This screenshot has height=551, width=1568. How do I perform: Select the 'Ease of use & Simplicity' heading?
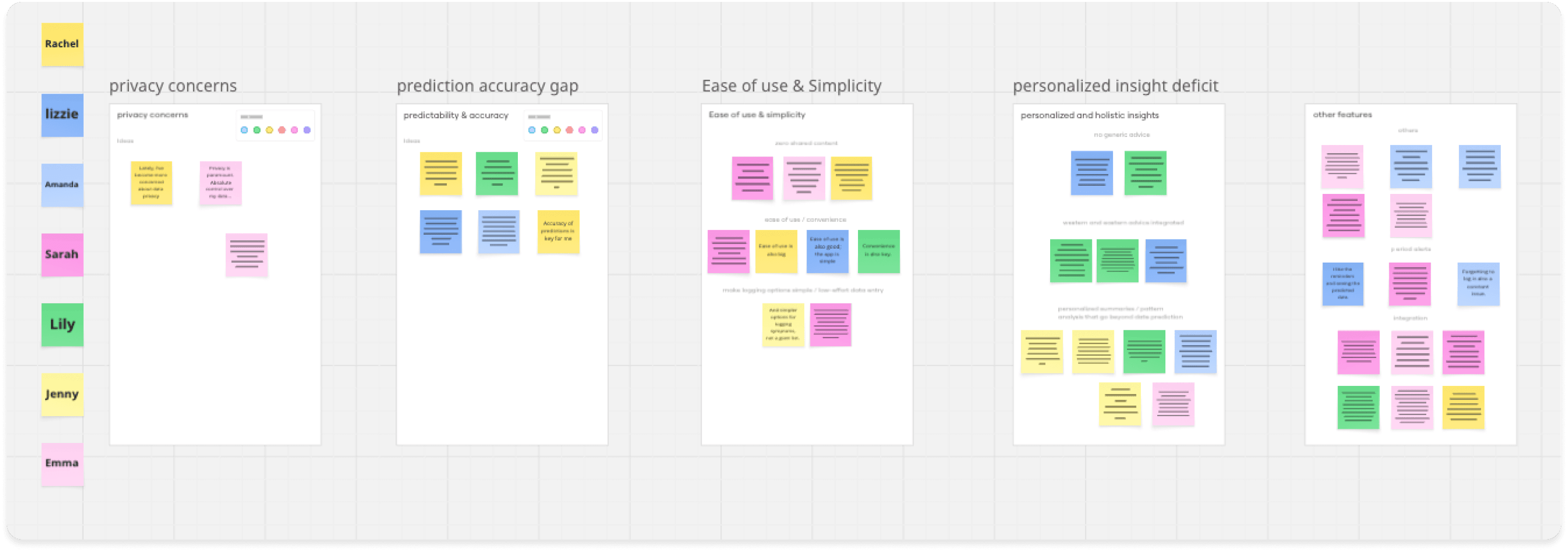click(x=791, y=86)
